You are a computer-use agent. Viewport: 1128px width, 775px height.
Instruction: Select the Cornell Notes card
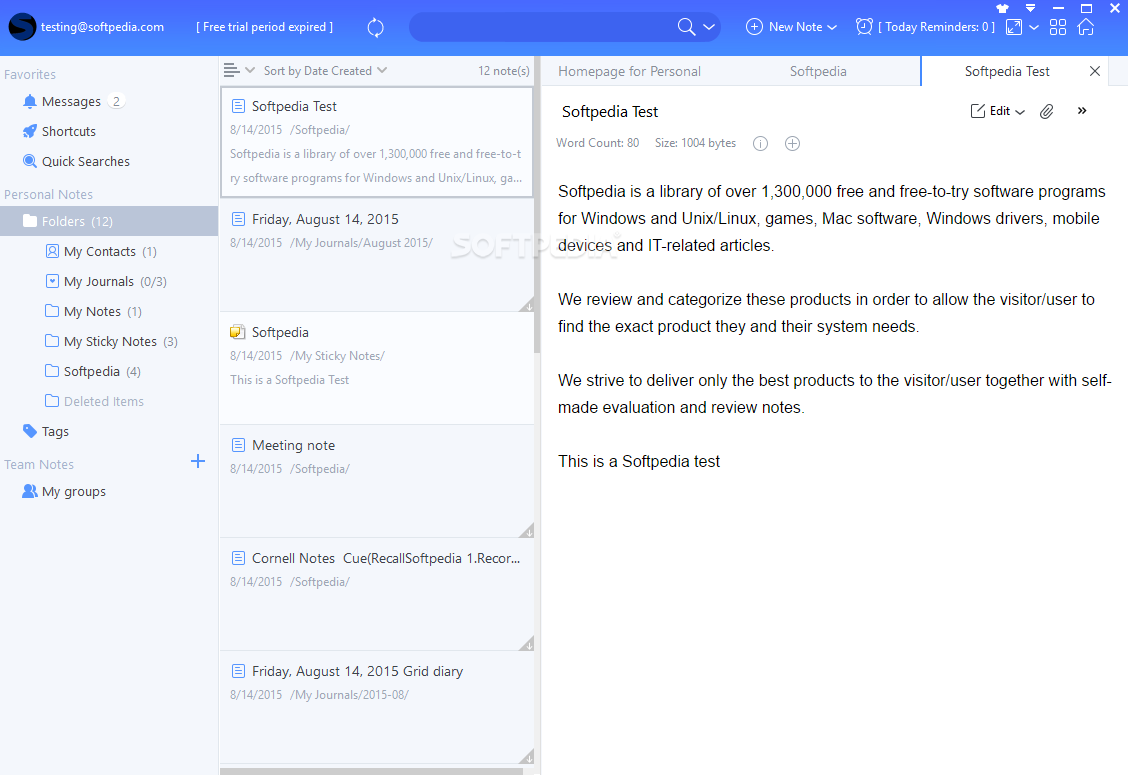coord(377,594)
